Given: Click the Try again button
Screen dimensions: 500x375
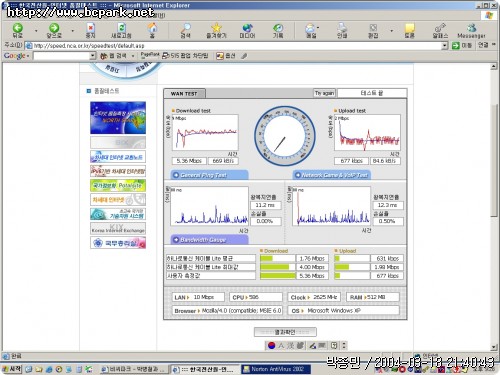Looking at the screenshot, I should tap(324, 93).
